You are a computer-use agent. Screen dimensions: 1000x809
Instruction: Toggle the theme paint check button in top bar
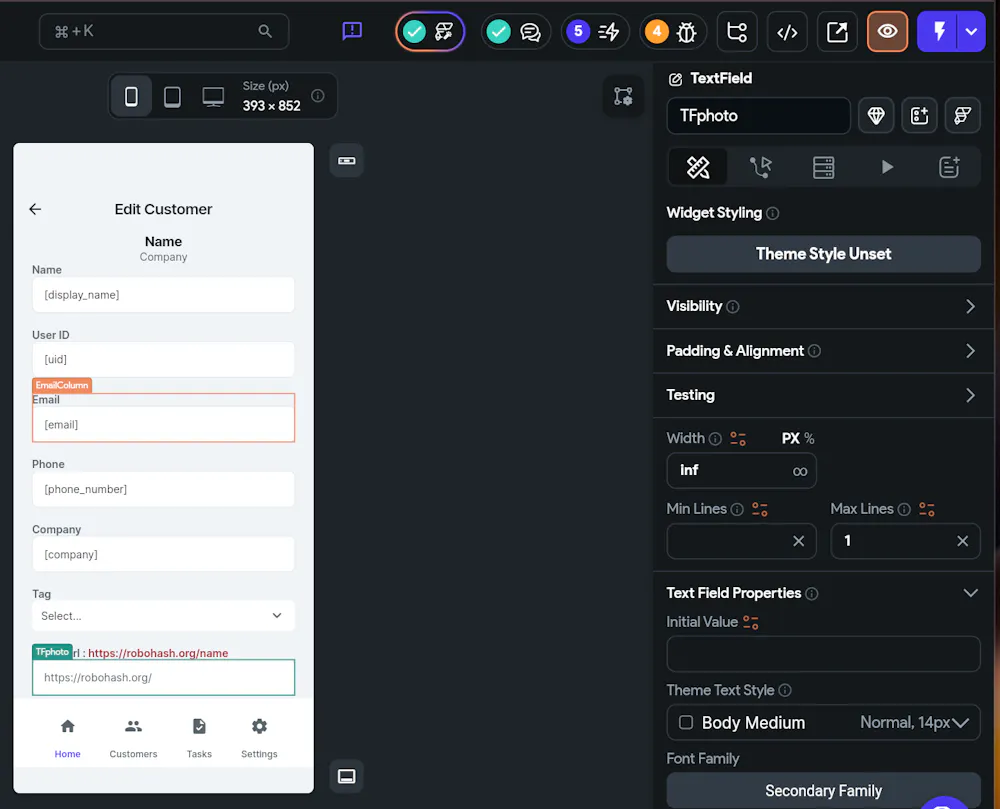coord(430,31)
